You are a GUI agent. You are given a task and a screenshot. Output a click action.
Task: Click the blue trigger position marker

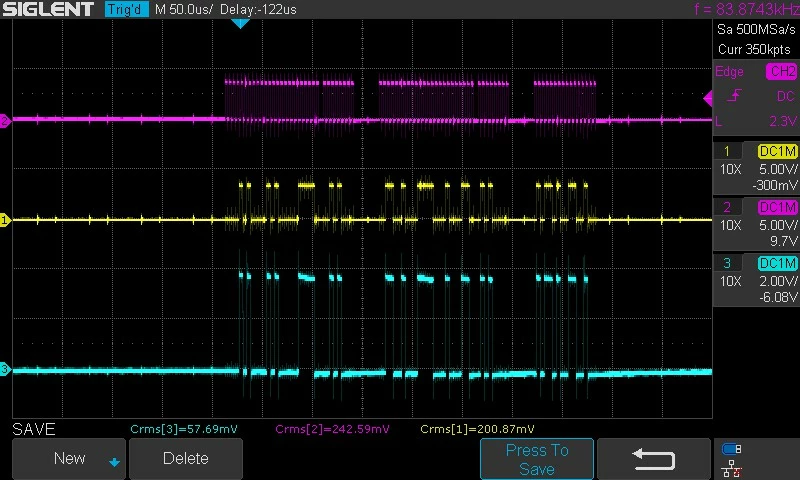coord(240,23)
